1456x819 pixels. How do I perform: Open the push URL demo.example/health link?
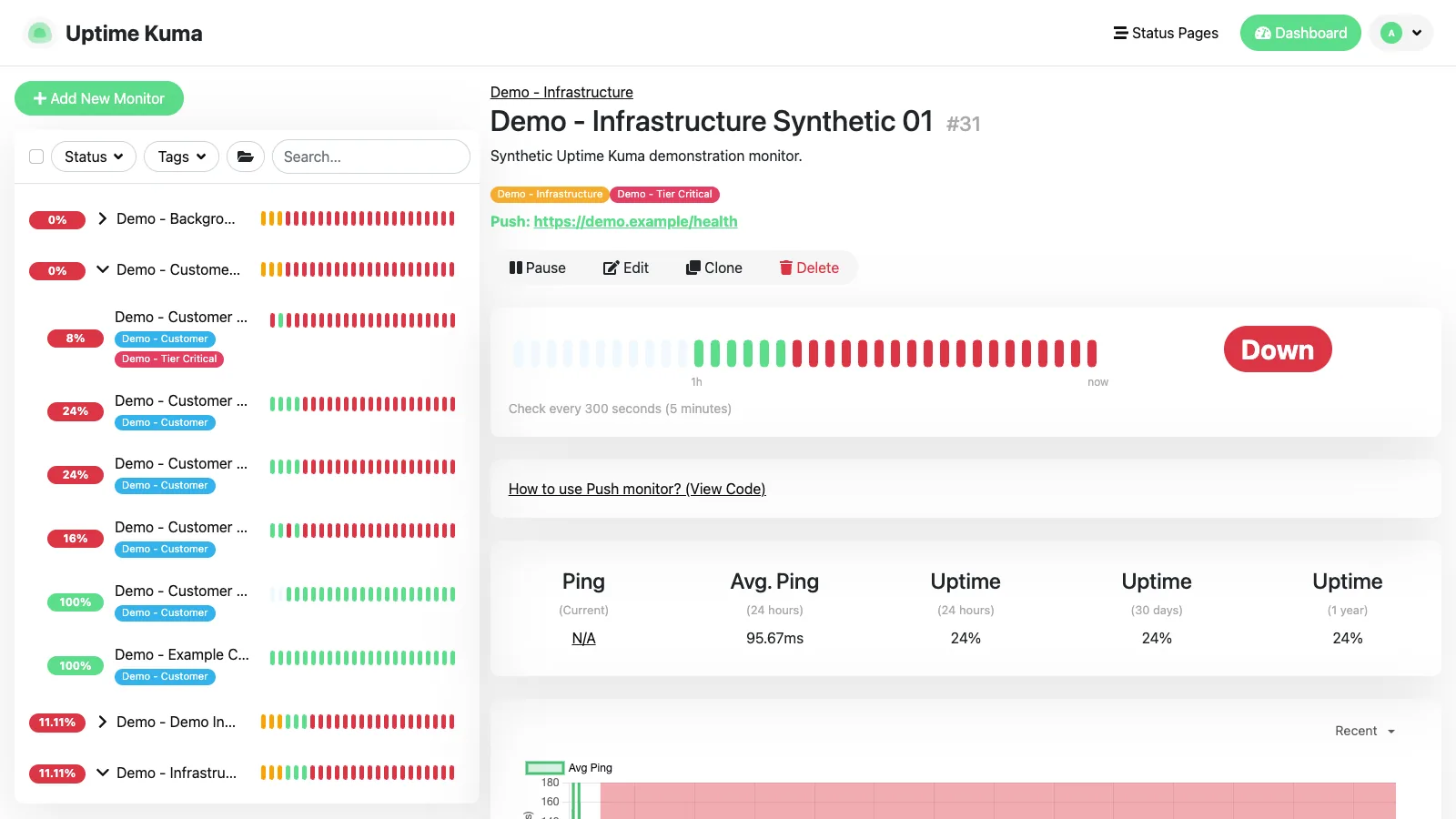635,221
